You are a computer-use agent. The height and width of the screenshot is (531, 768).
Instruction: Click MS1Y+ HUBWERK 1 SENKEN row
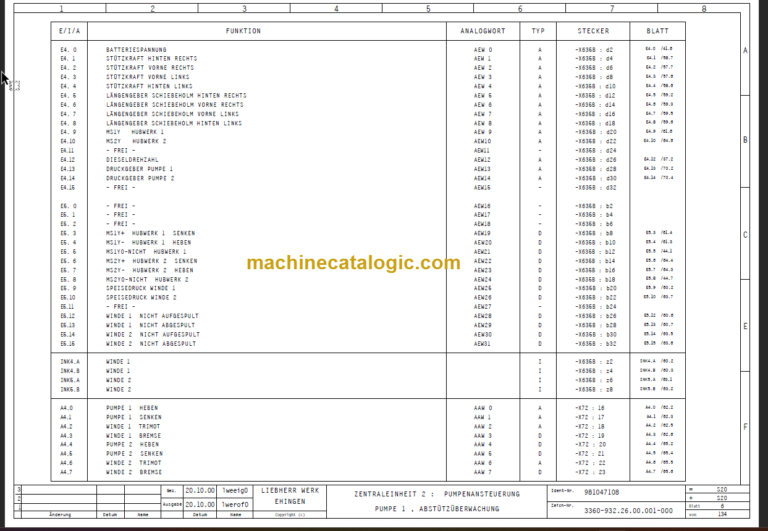coord(150,233)
